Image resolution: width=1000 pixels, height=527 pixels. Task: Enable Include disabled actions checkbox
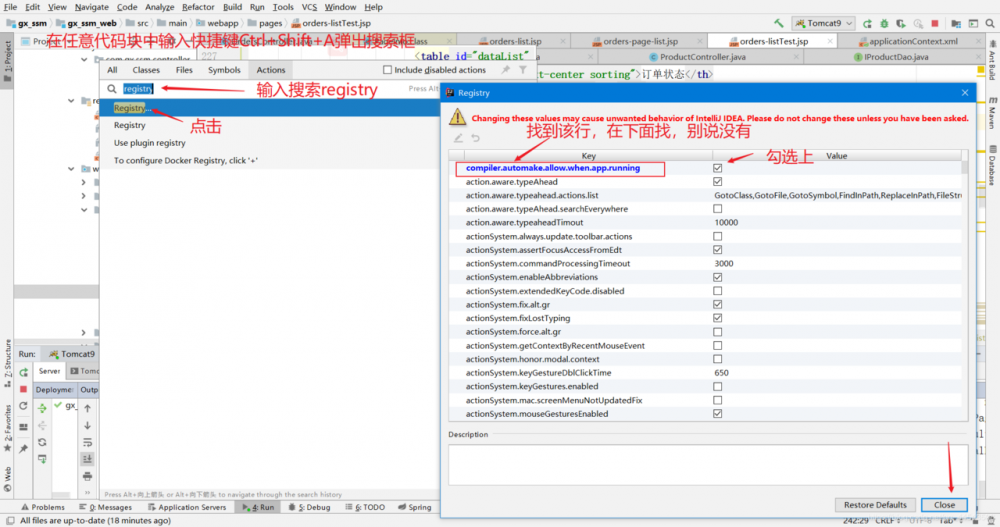387,70
